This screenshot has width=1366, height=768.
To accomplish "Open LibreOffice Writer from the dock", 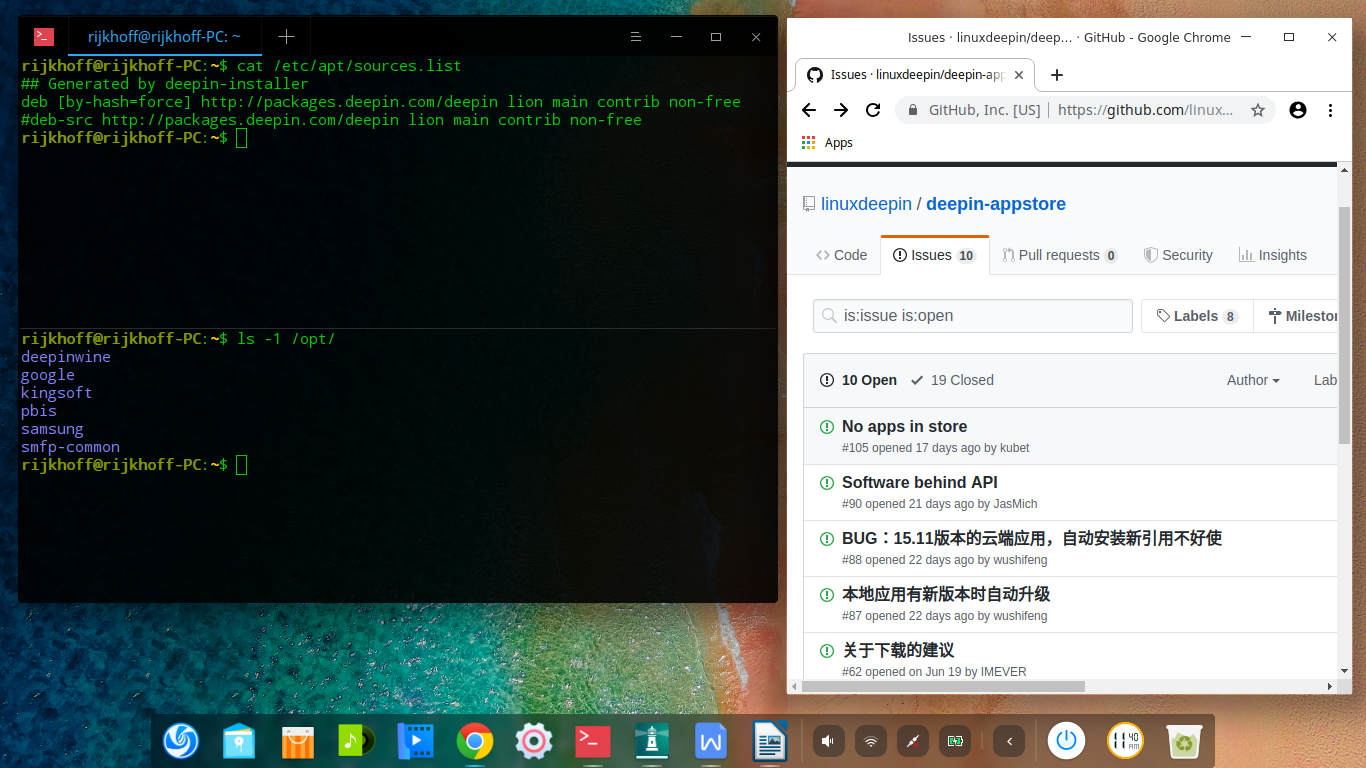I will (770, 741).
